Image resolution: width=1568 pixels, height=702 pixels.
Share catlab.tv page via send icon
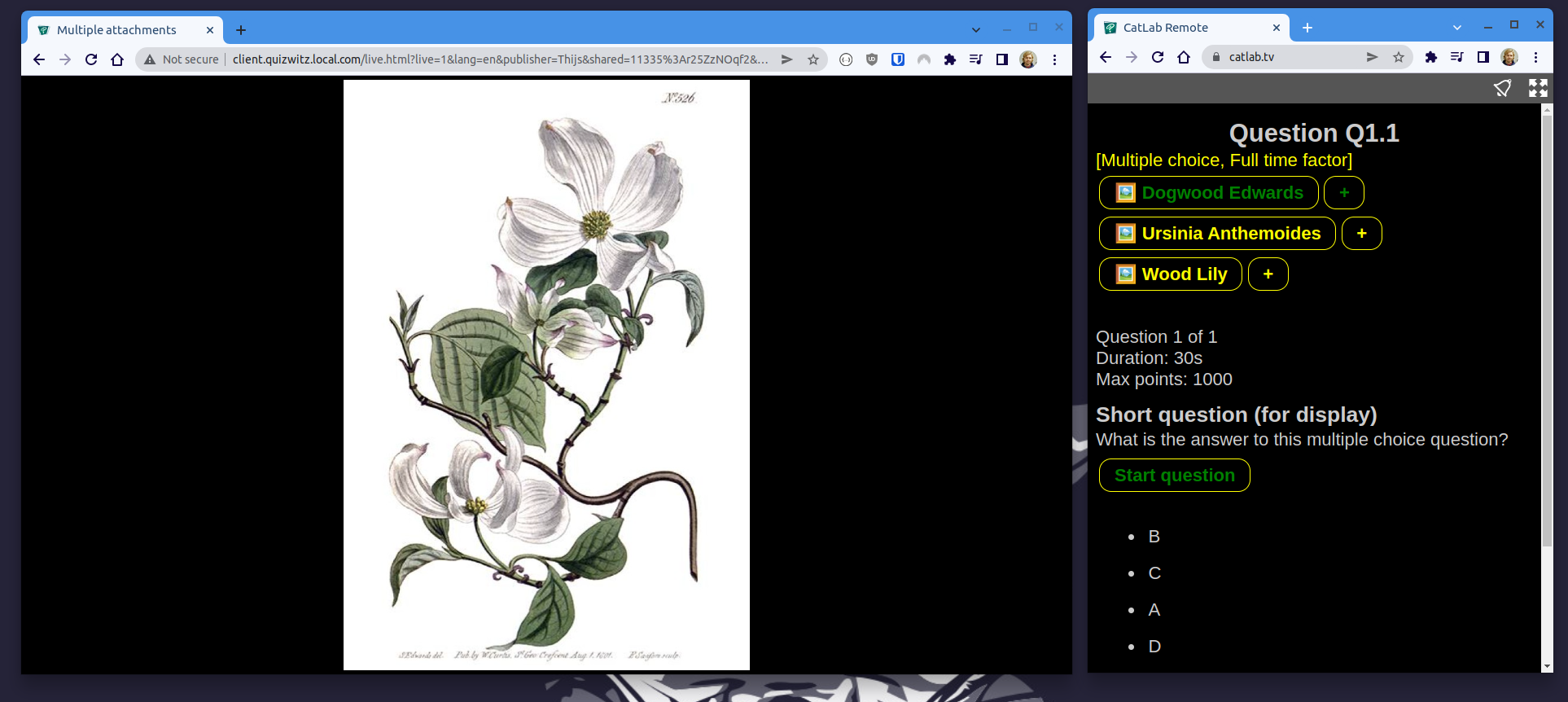(1372, 57)
